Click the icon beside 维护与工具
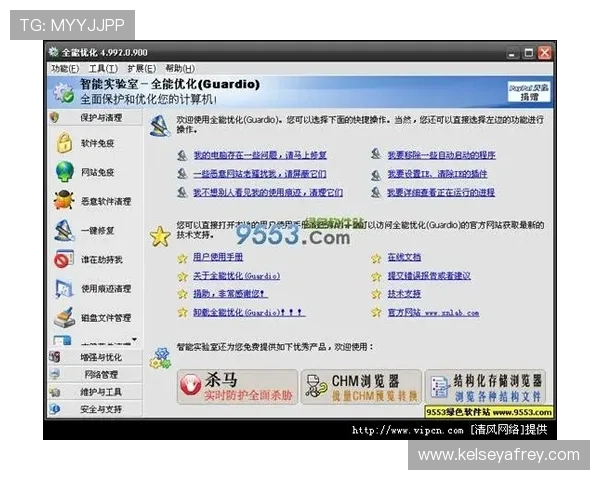This screenshot has height=480, width=600. pyautogui.click(x=55, y=392)
